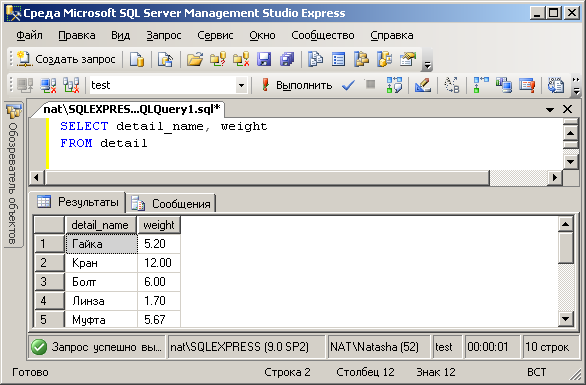Screen dimensions: 586x385
Task: Open Design Query in Editor icon
Action: click(423, 86)
